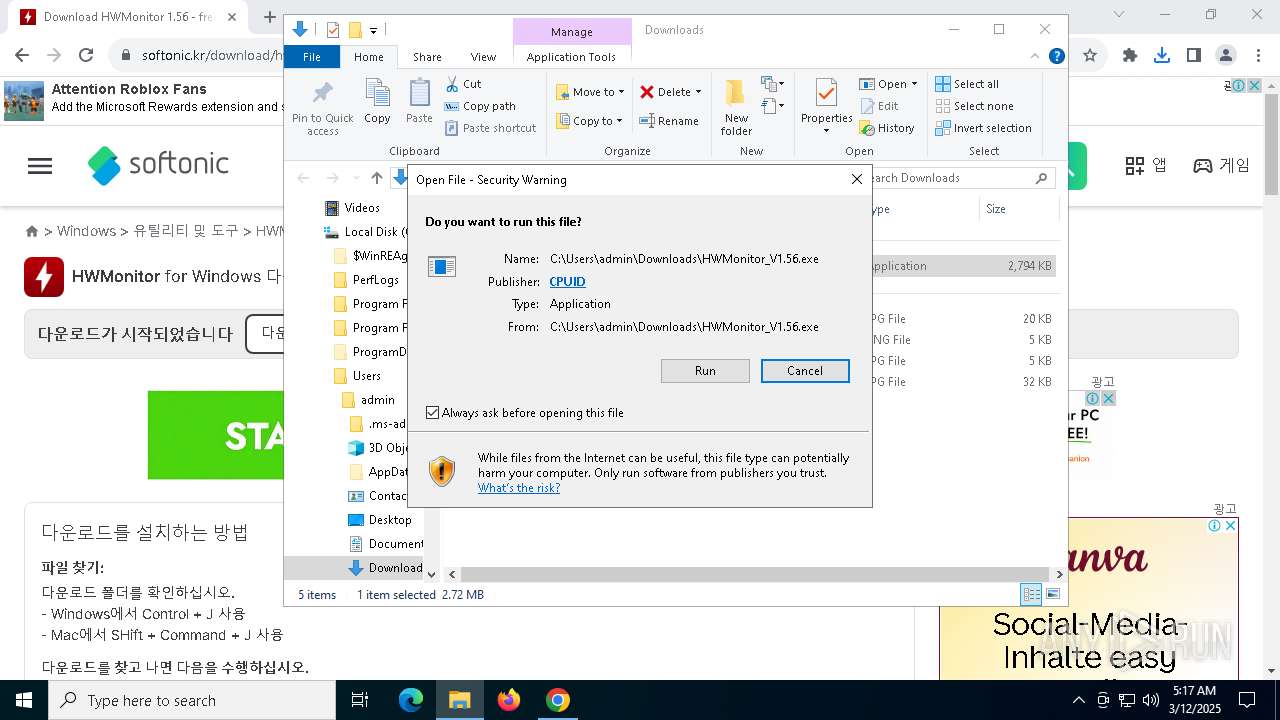Click Run in the Security Warning dialog
The height and width of the screenshot is (720, 1280).
[705, 371]
